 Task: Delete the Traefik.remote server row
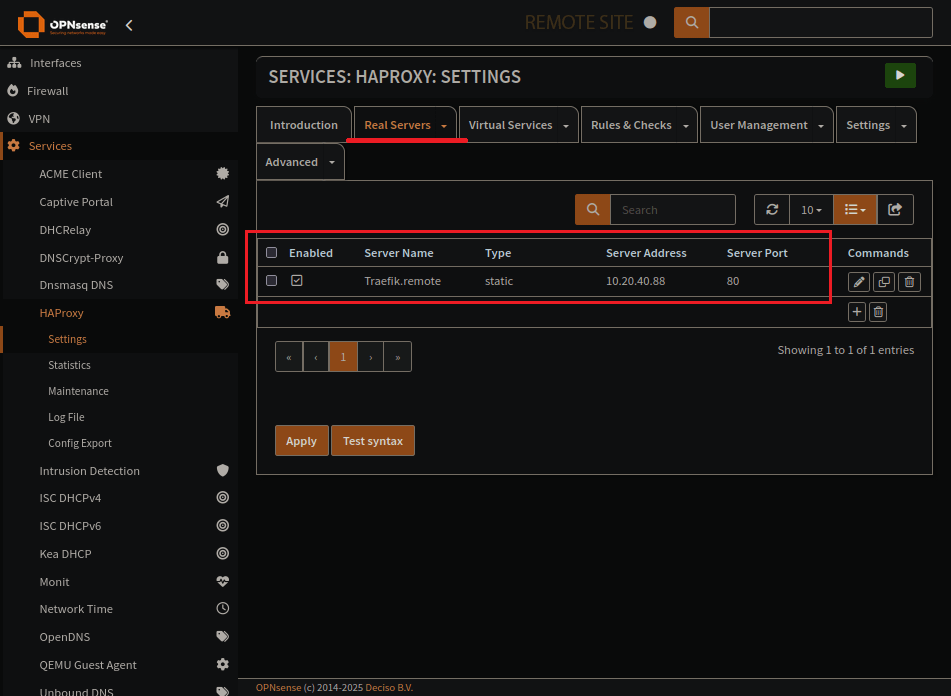909,281
